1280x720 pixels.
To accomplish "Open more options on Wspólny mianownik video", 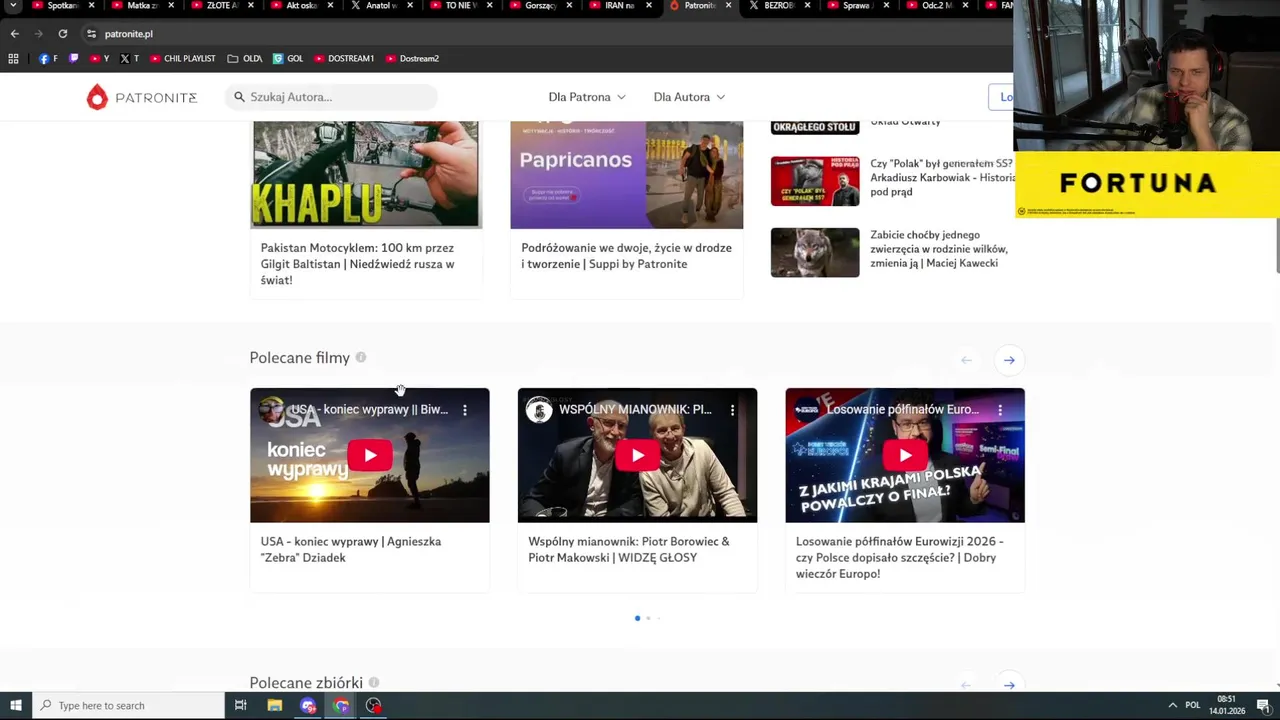I will pos(732,410).
